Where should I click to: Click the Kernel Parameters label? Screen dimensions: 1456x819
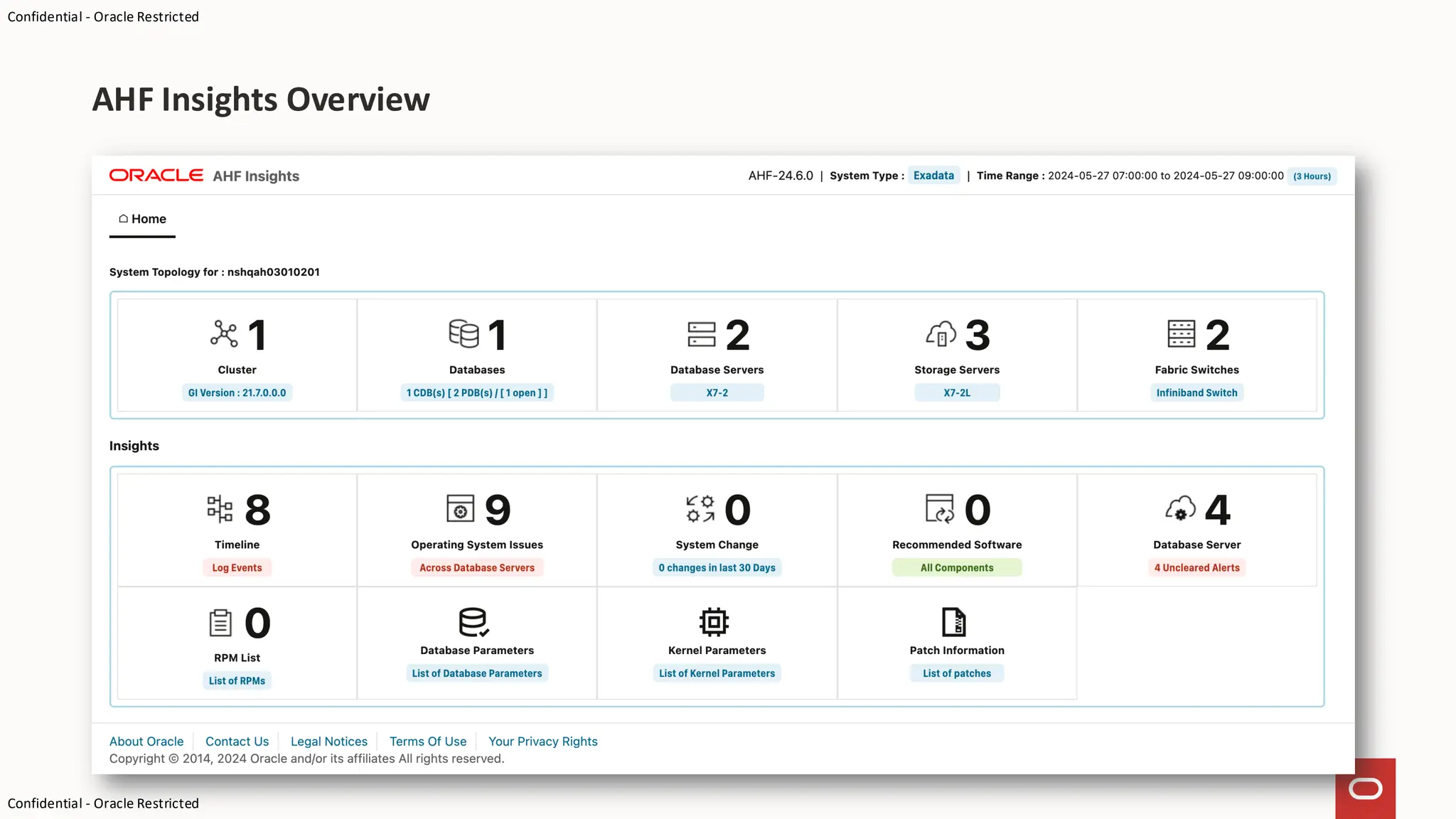tap(717, 651)
